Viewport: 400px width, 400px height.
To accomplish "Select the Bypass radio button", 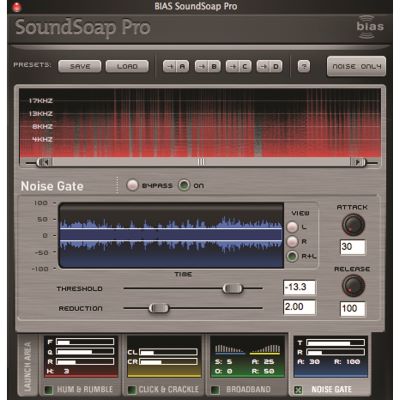I will point(132,185).
